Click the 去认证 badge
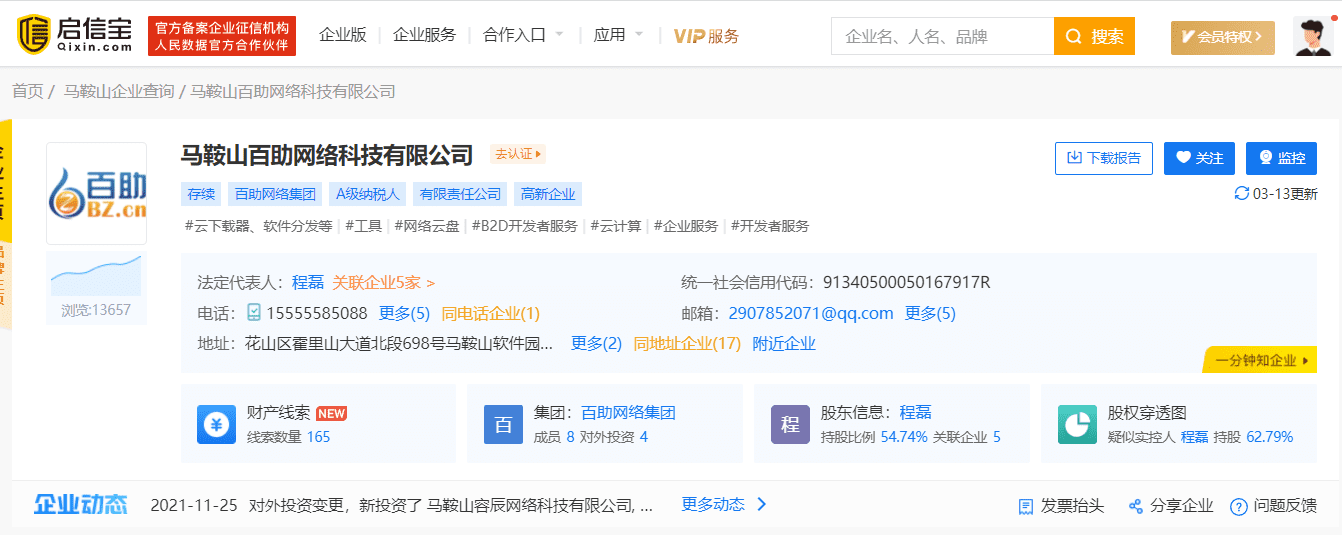This screenshot has width=1342, height=535. click(517, 154)
